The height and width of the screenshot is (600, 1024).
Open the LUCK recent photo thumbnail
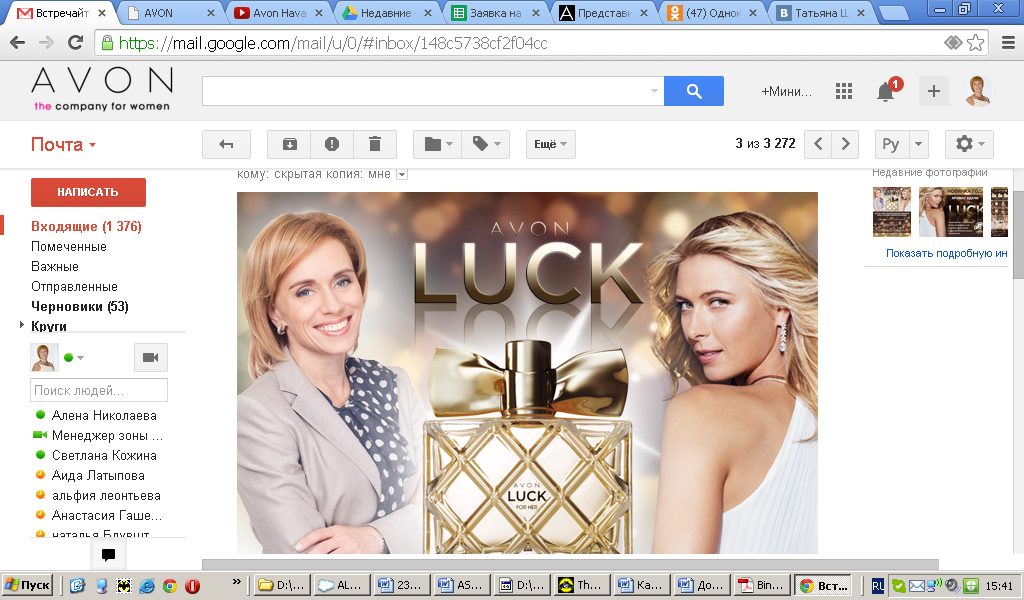(x=951, y=212)
